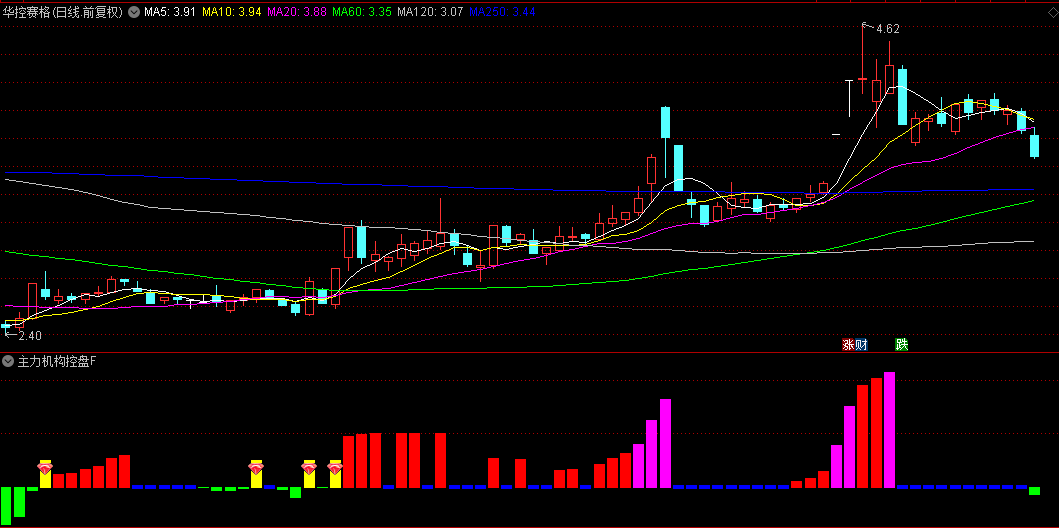Expand the 主力机构控盘F indicator dropdown arrow
Screen dimensions: 1059x528
[9, 361]
